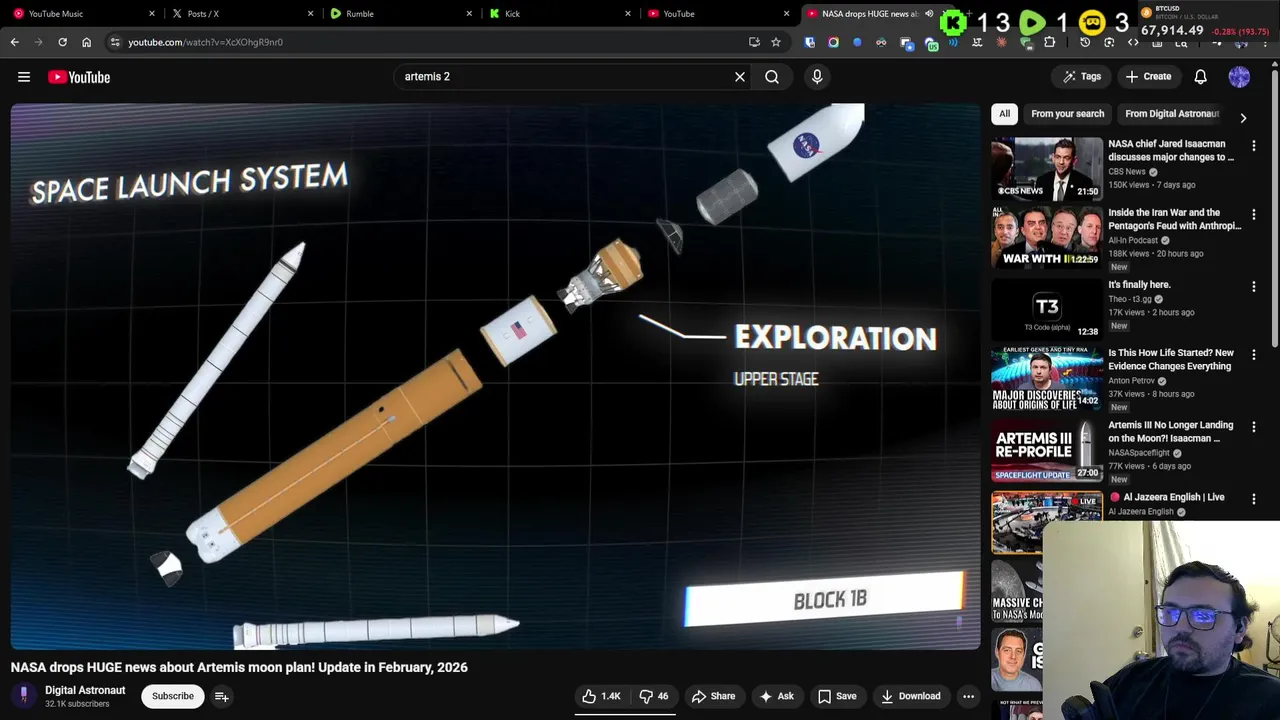Open the Ask AI button
The image size is (1280, 720).
coord(777,696)
